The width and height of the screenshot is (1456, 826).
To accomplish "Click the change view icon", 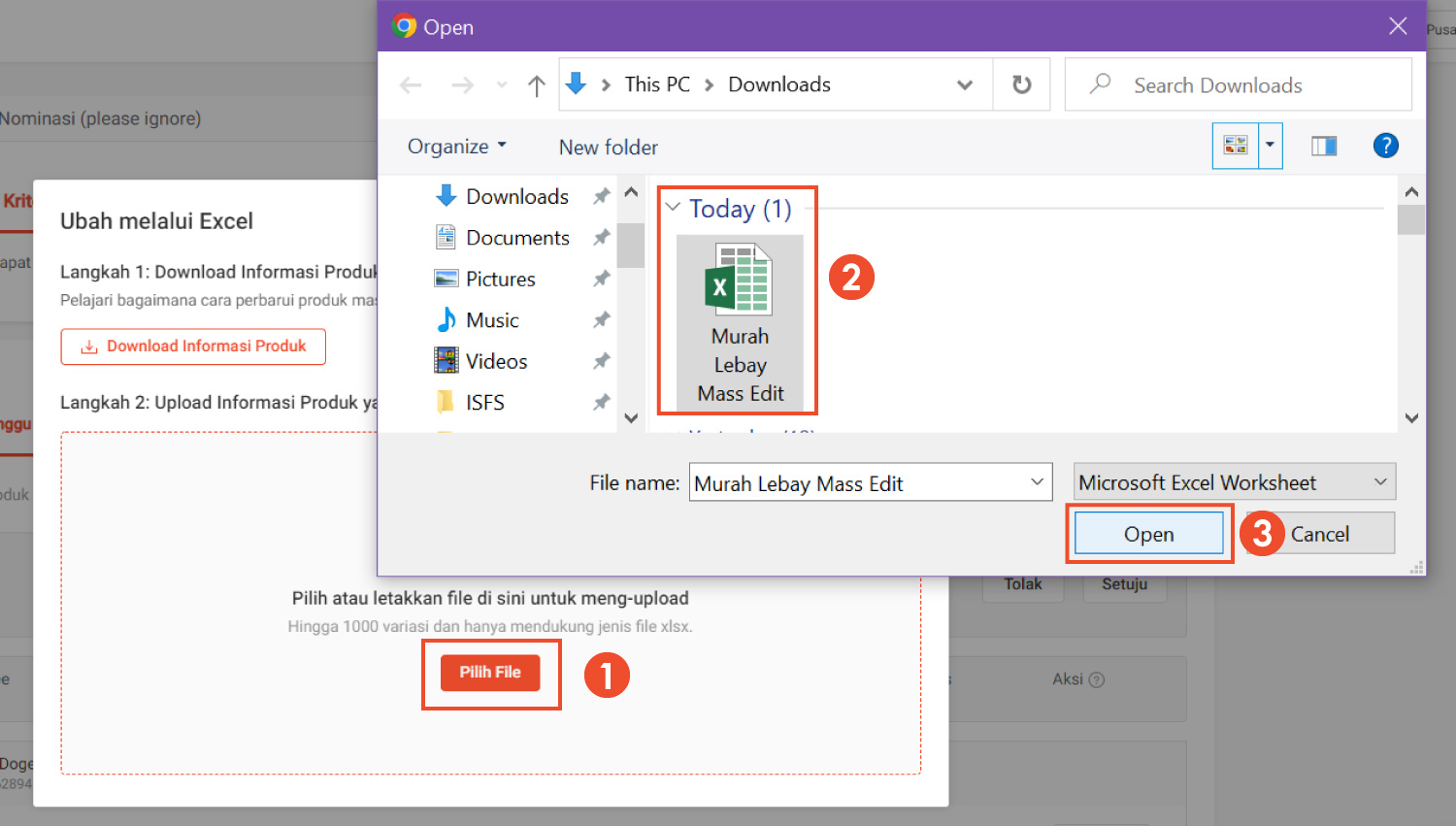I will pyautogui.click(x=1236, y=146).
